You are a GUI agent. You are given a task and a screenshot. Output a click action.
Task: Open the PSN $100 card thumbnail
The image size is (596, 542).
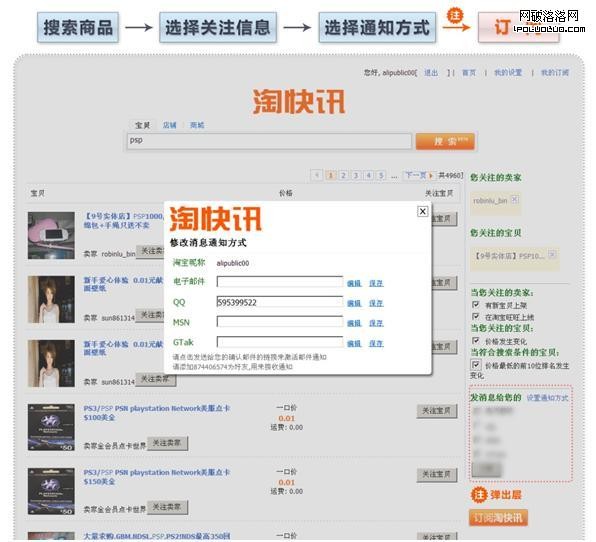pos(51,427)
